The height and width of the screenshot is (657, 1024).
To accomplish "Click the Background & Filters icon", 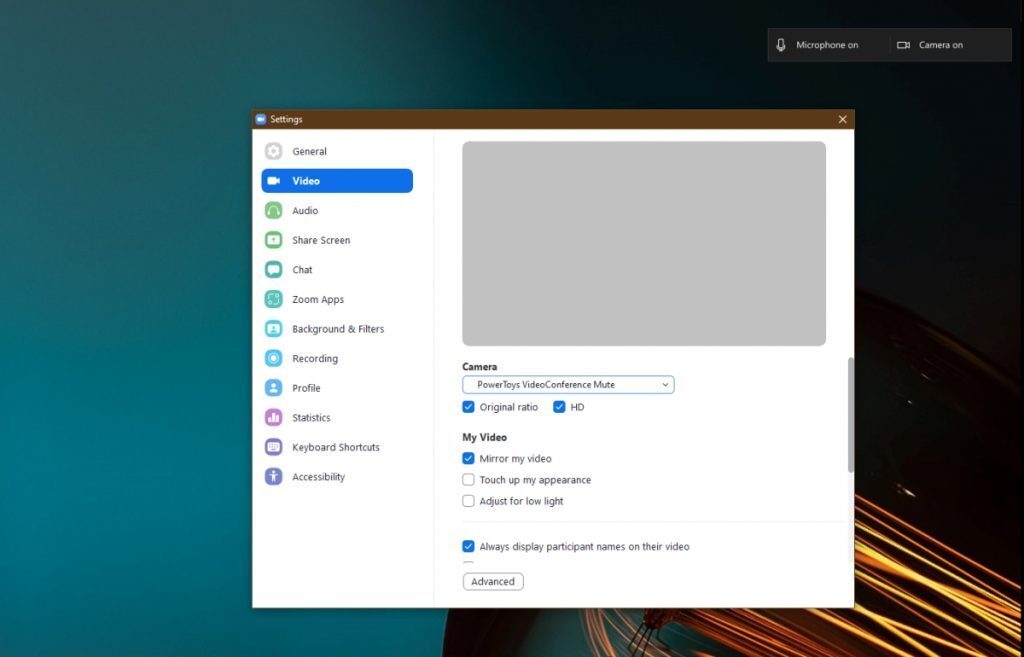I will 273,328.
